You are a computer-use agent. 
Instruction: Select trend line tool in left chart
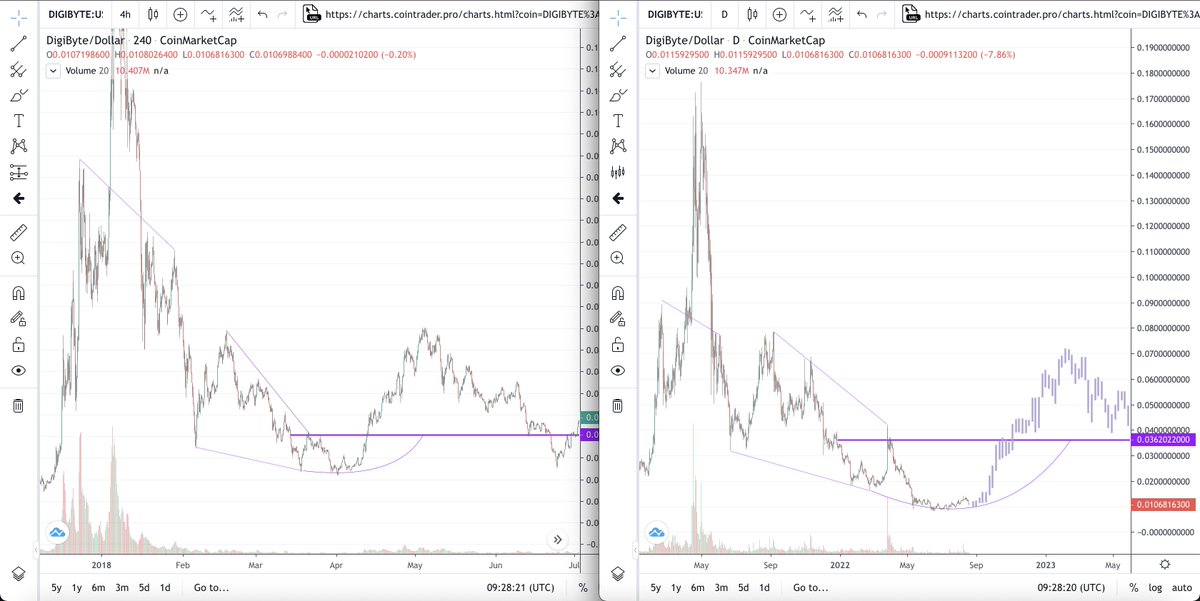point(18,44)
